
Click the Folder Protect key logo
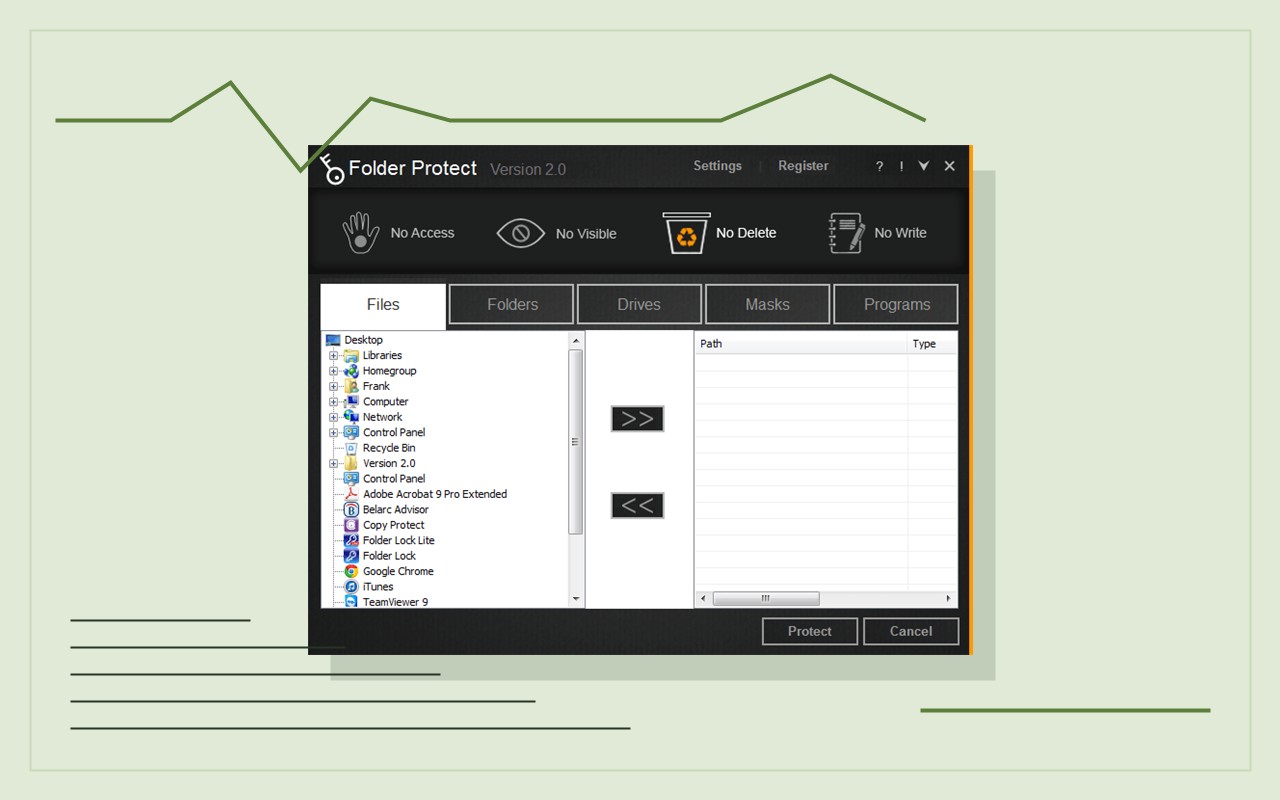pyautogui.click(x=332, y=168)
